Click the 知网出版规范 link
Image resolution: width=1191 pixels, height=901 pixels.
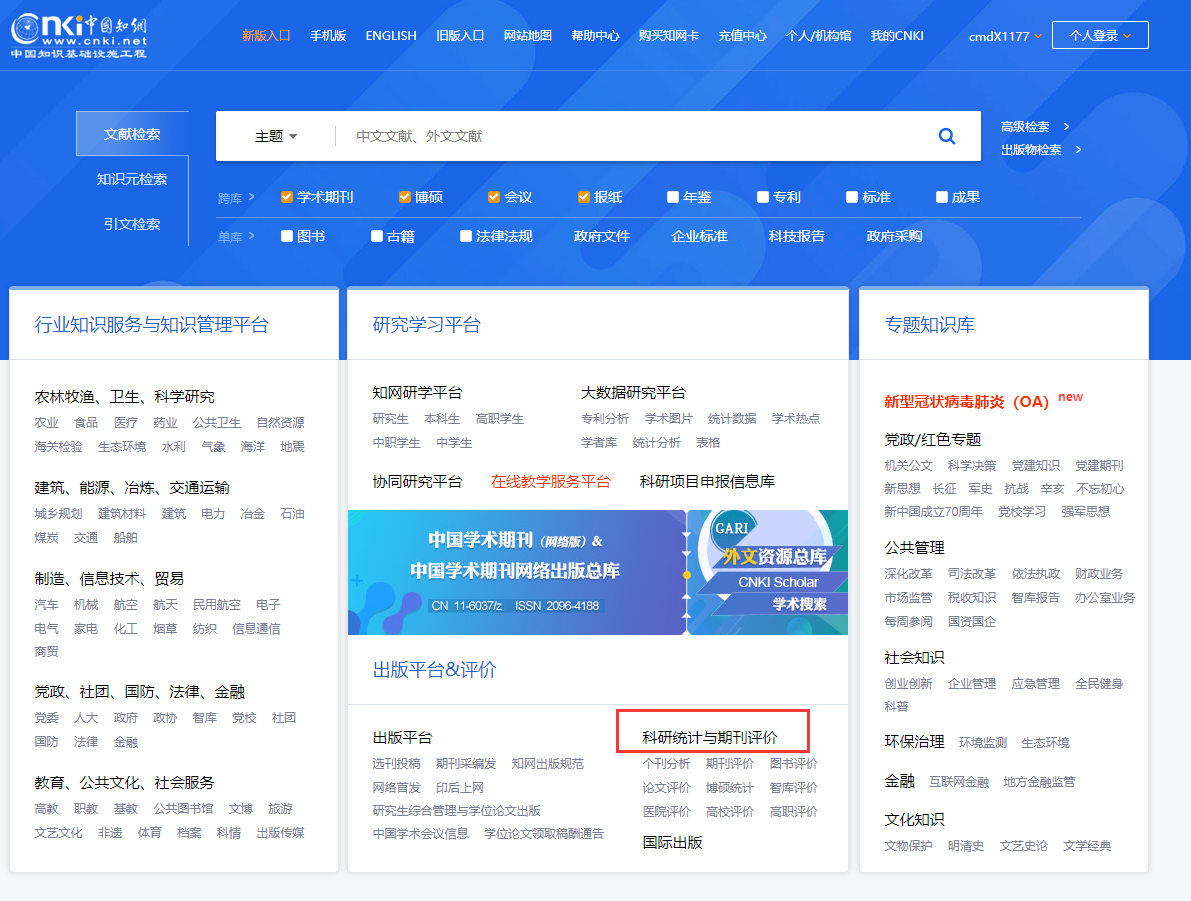pos(548,763)
